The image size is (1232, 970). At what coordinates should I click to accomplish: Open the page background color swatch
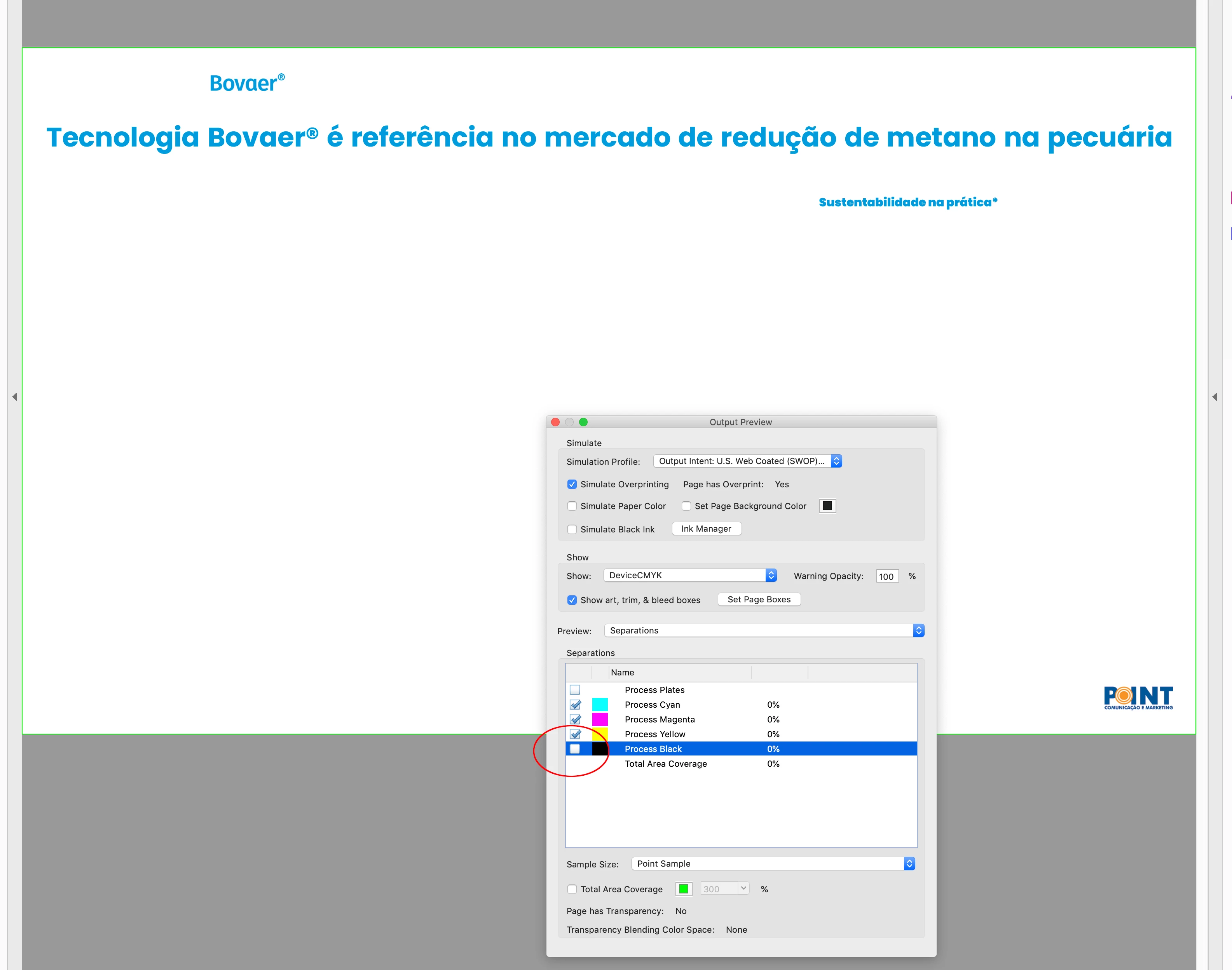point(827,506)
